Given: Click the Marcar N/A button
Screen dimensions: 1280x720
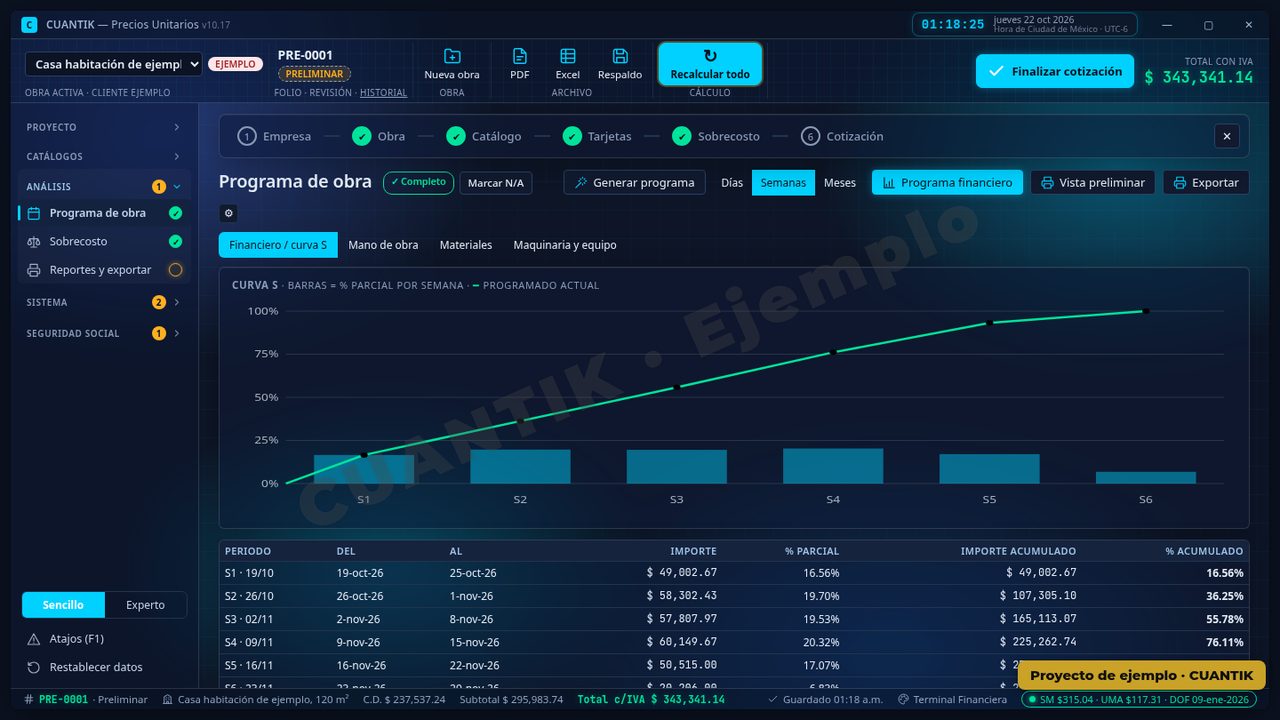Looking at the screenshot, I should (x=496, y=183).
